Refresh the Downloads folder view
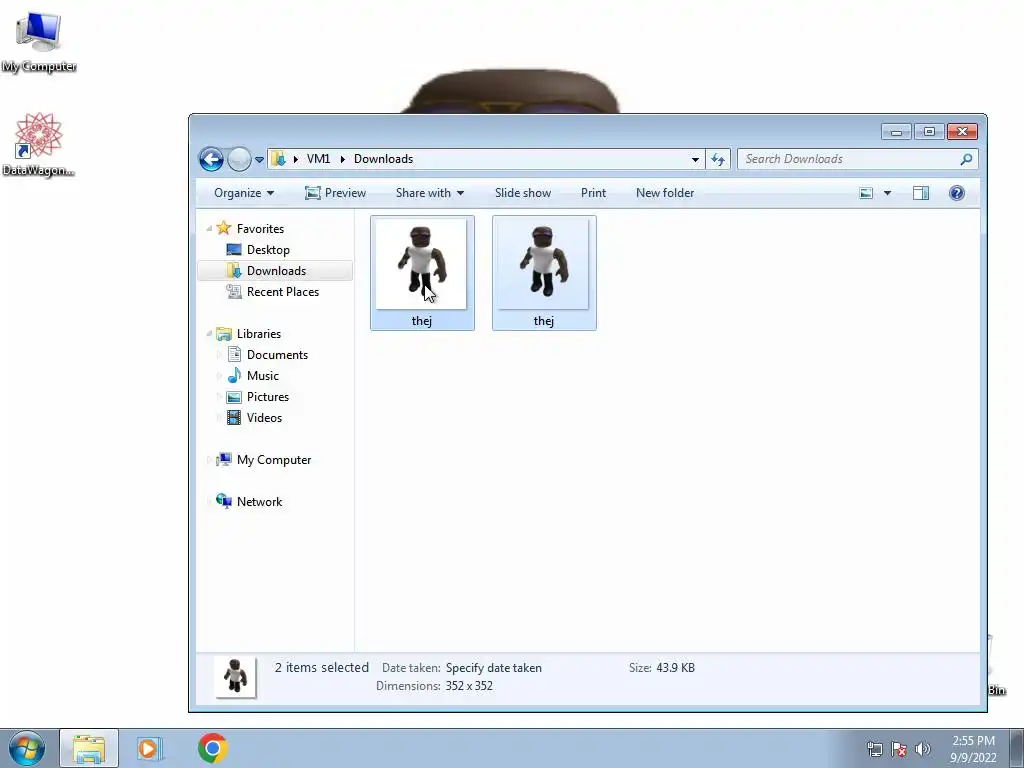The image size is (1024, 768). [x=718, y=159]
